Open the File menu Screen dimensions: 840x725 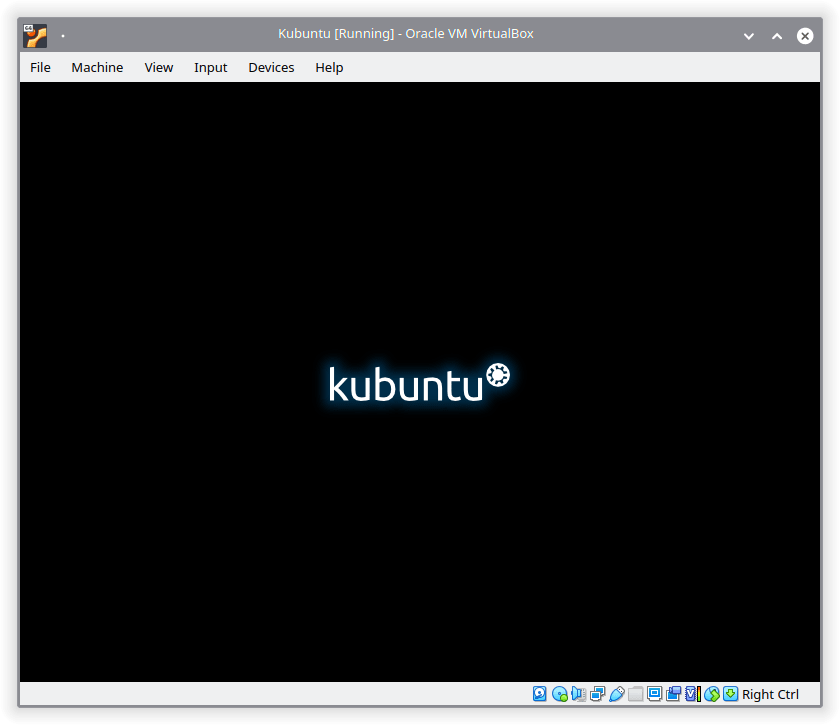pyautogui.click(x=40, y=68)
